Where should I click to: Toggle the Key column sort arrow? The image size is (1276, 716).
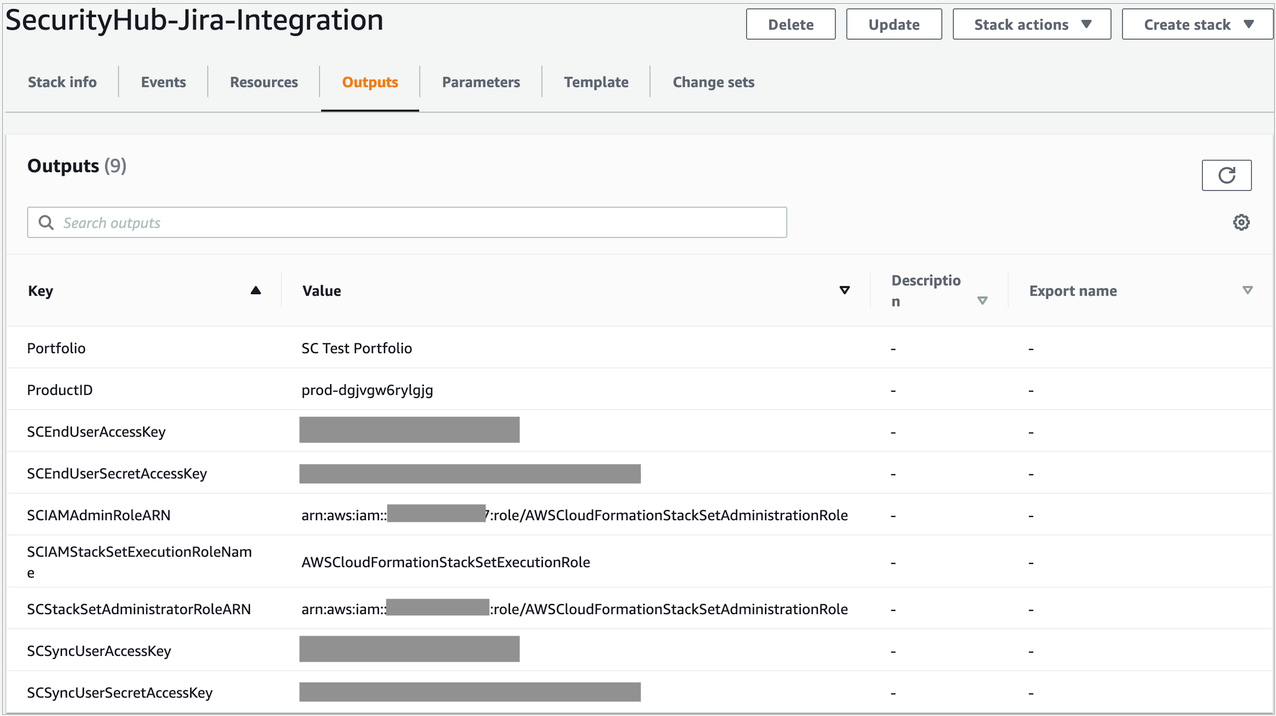tap(255, 289)
